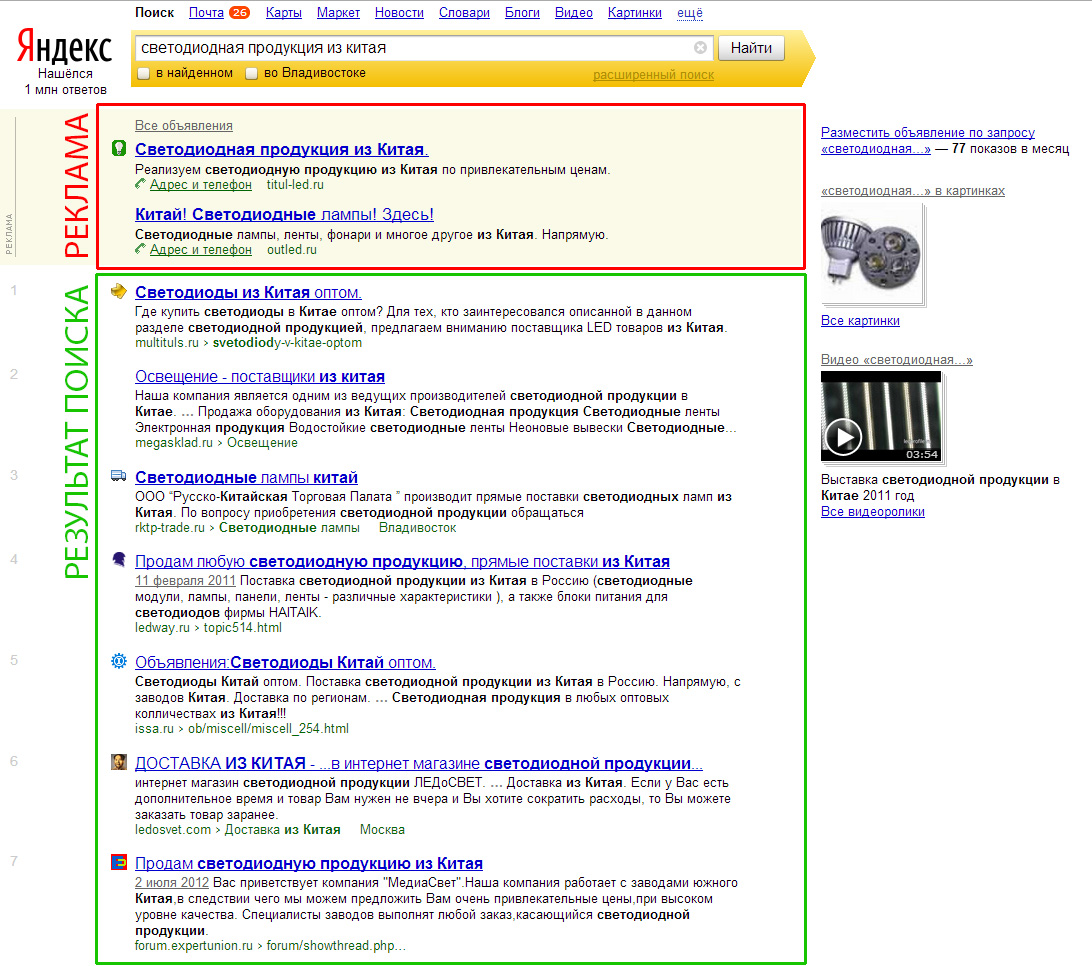Click 'Освещение' breadcrumb under megasklad.ru

pyautogui.click(x=262, y=442)
